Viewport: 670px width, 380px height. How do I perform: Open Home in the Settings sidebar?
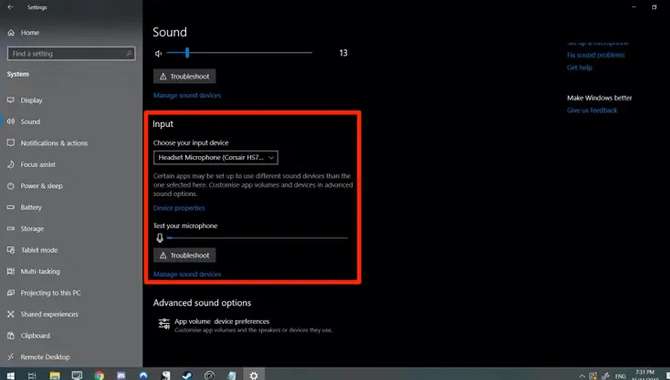pyautogui.click(x=24, y=33)
